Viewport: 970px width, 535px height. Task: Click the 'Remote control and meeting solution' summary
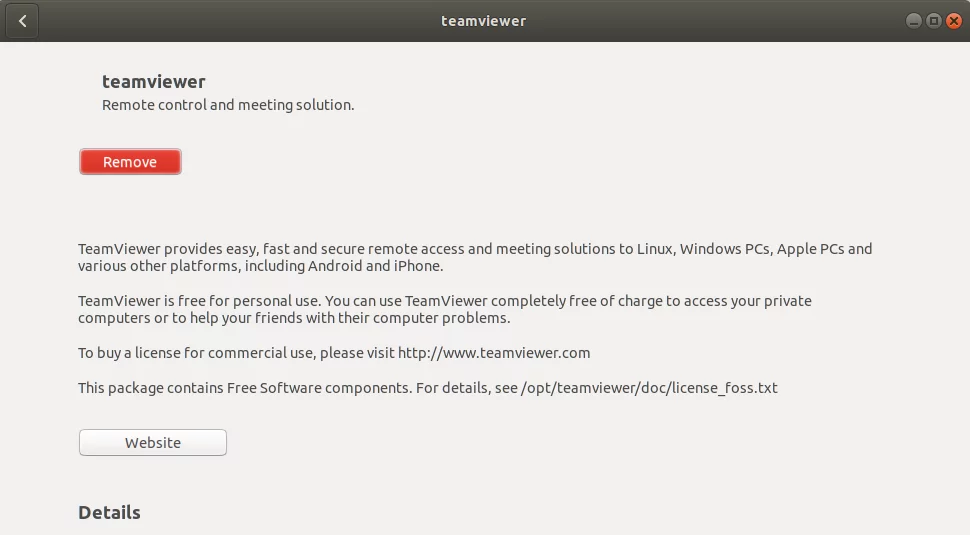click(x=228, y=105)
